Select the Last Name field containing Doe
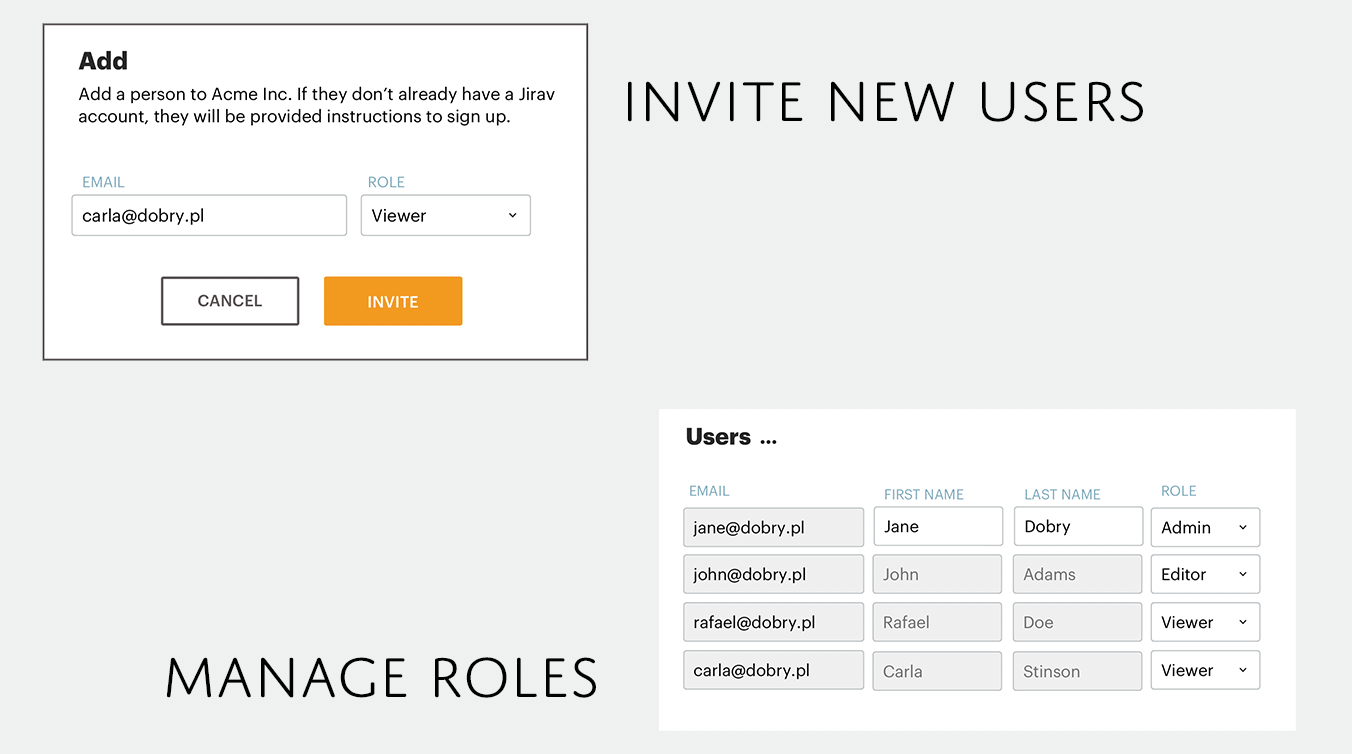 (x=1077, y=622)
